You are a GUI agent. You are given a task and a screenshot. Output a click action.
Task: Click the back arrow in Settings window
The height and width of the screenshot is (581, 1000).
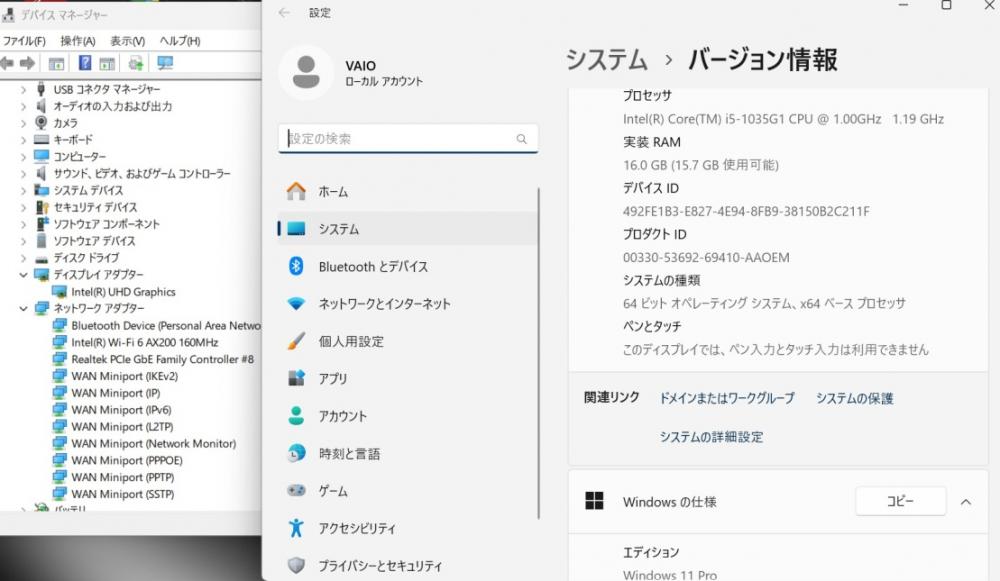(x=284, y=13)
